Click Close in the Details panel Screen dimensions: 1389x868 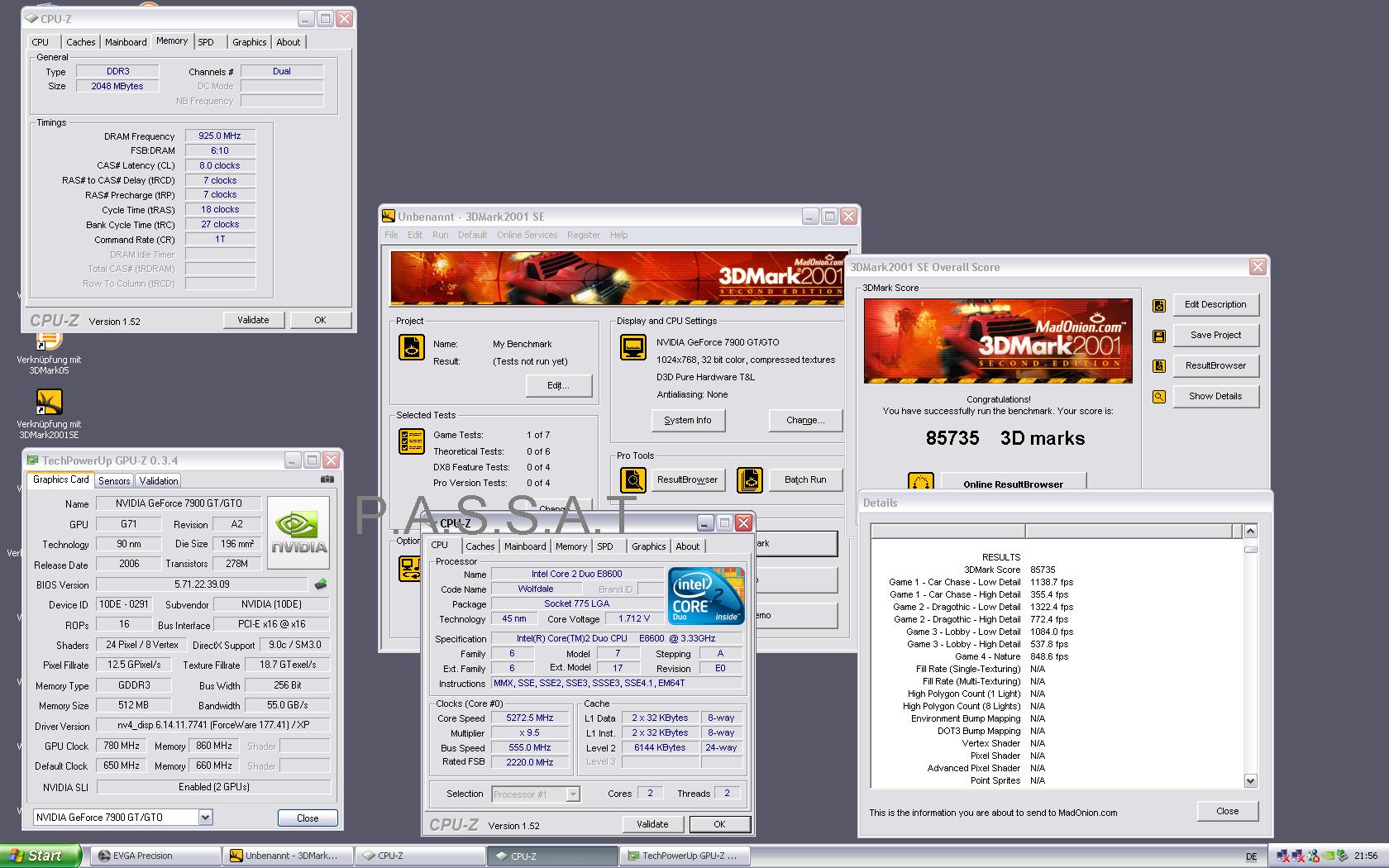coord(1228,811)
